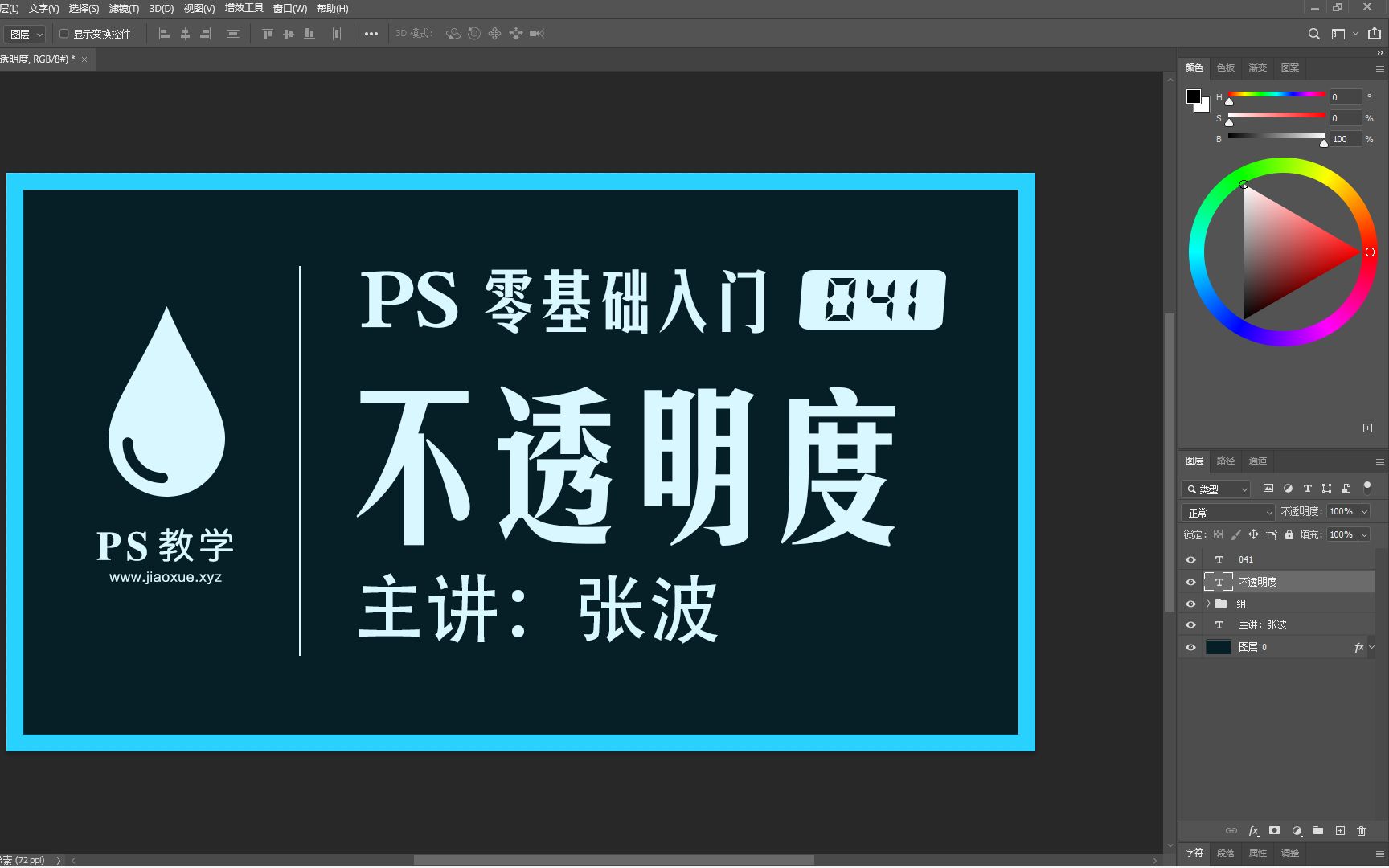This screenshot has width=1389, height=868.
Task: Click foreground color swatch
Action: coord(1194,96)
